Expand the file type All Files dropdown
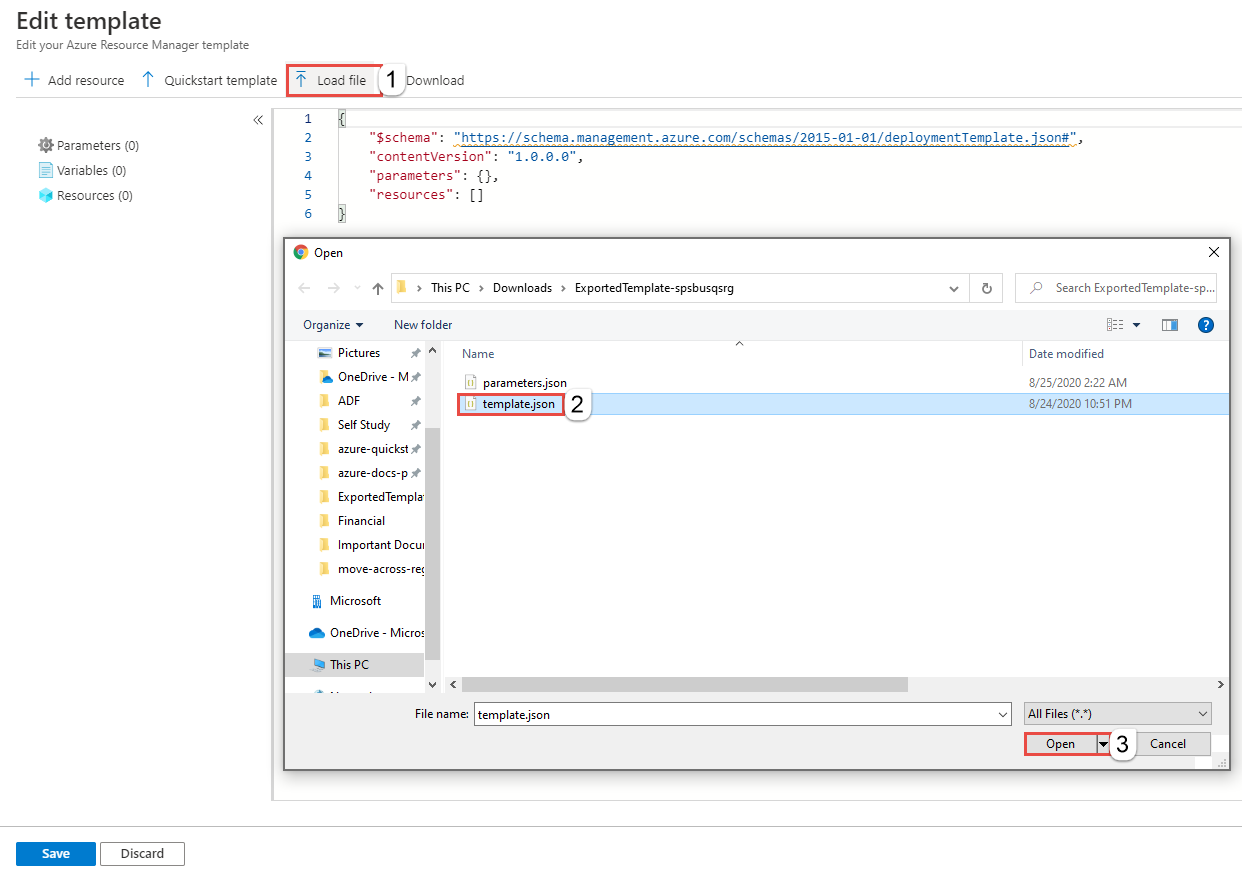1242x873 pixels. click(x=1117, y=714)
